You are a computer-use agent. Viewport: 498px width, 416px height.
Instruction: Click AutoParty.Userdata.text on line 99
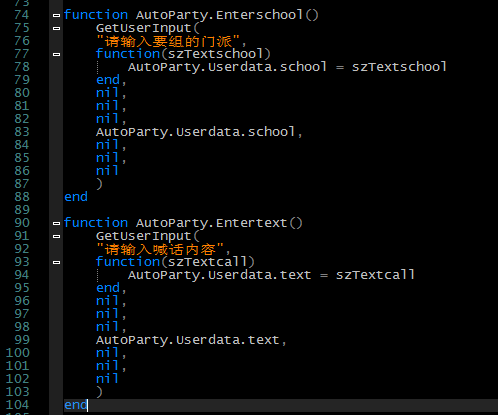tap(188, 340)
